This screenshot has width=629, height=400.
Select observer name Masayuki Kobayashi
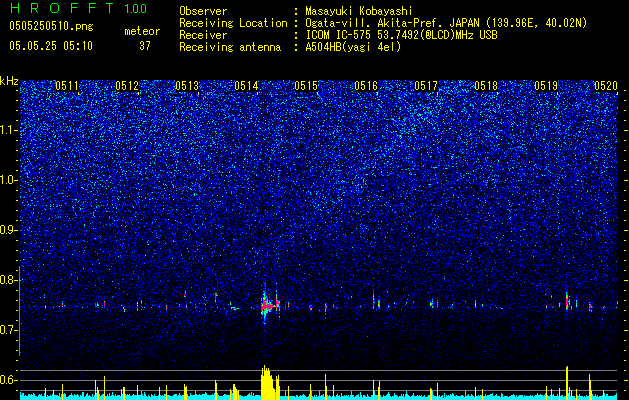click(358, 11)
